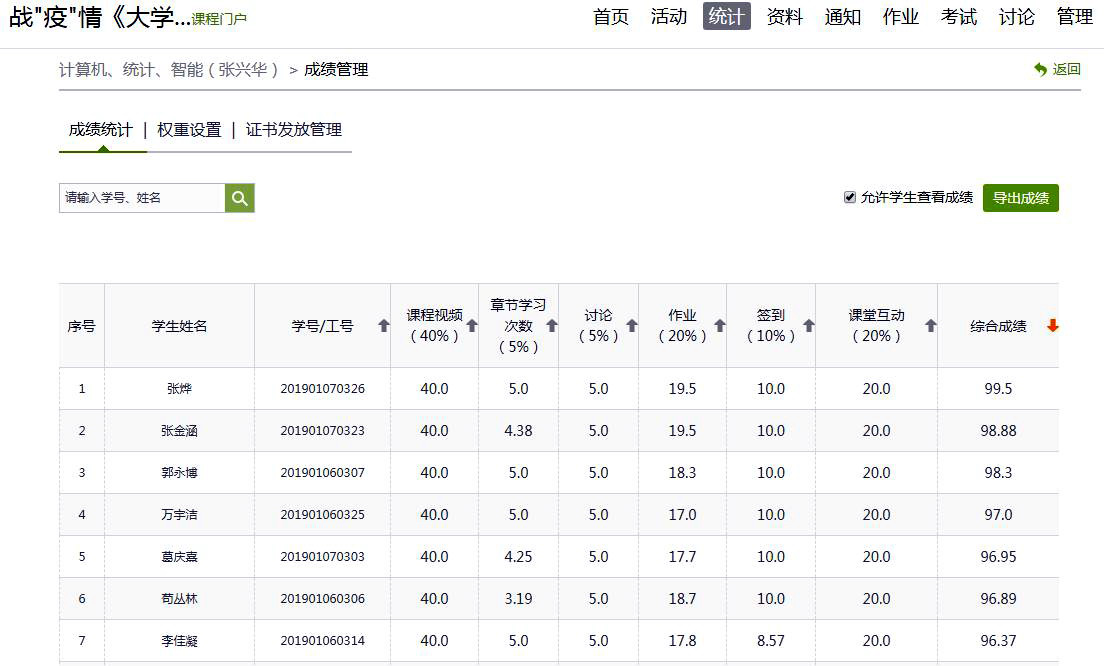Select 成绩统计 tab

(100, 130)
